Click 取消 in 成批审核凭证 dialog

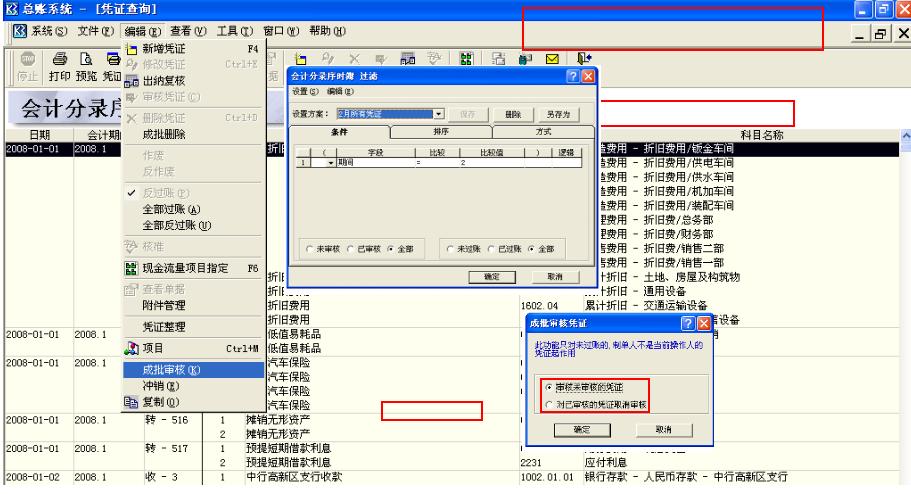[664, 430]
